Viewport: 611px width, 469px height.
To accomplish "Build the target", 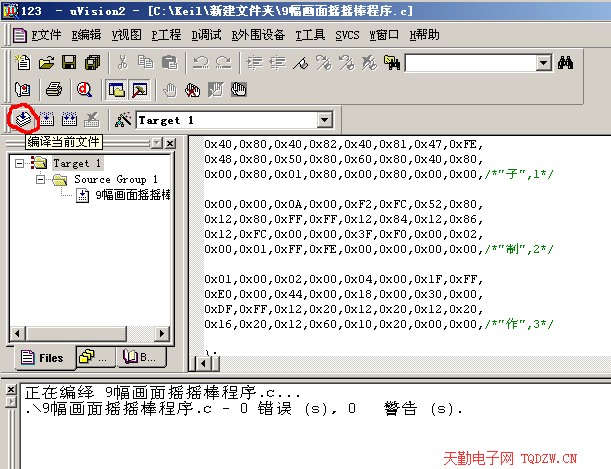I will pyautogui.click(x=46, y=119).
